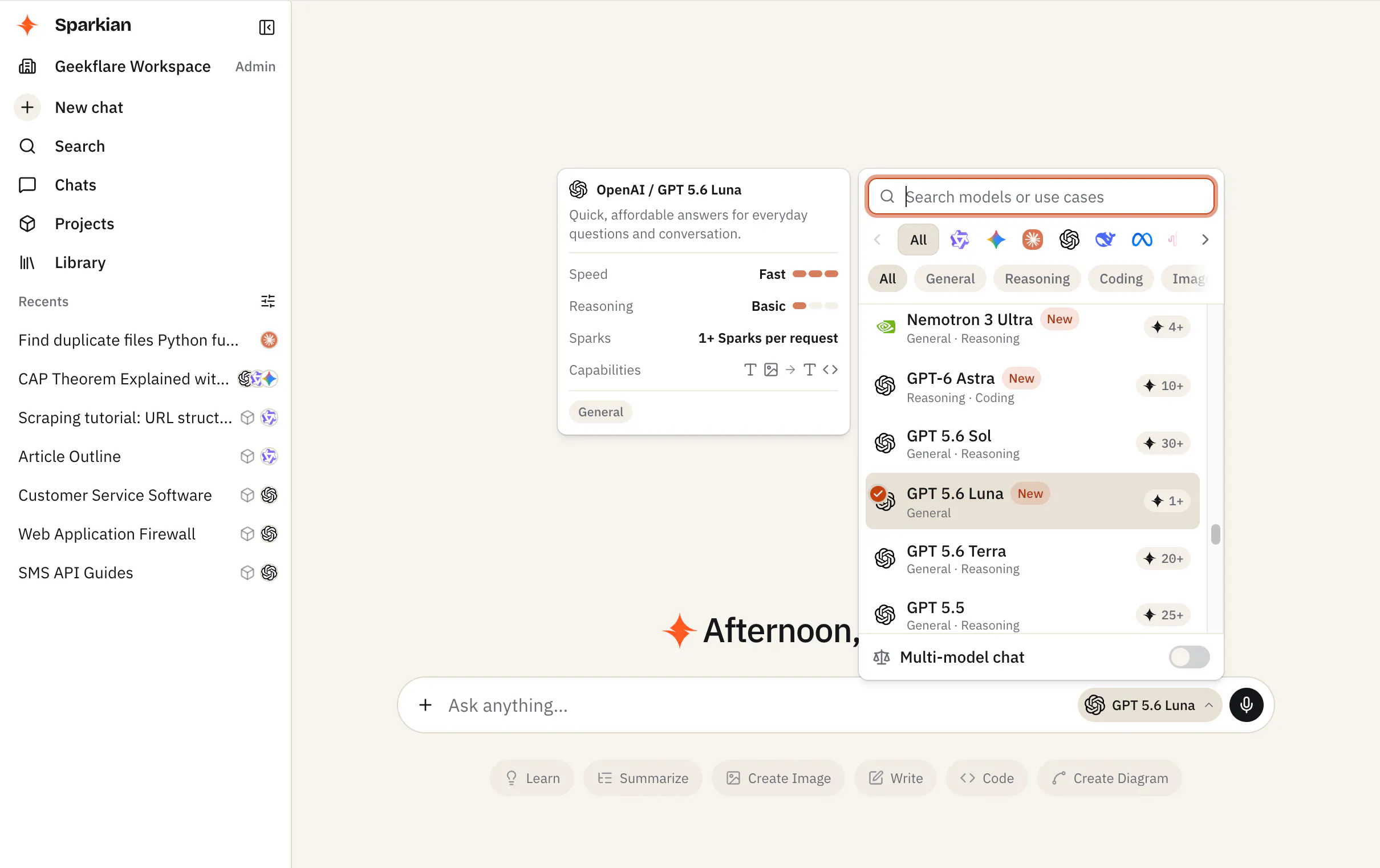1380x868 pixels.
Task: Filter models by the Coding category
Action: (1121, 279)
